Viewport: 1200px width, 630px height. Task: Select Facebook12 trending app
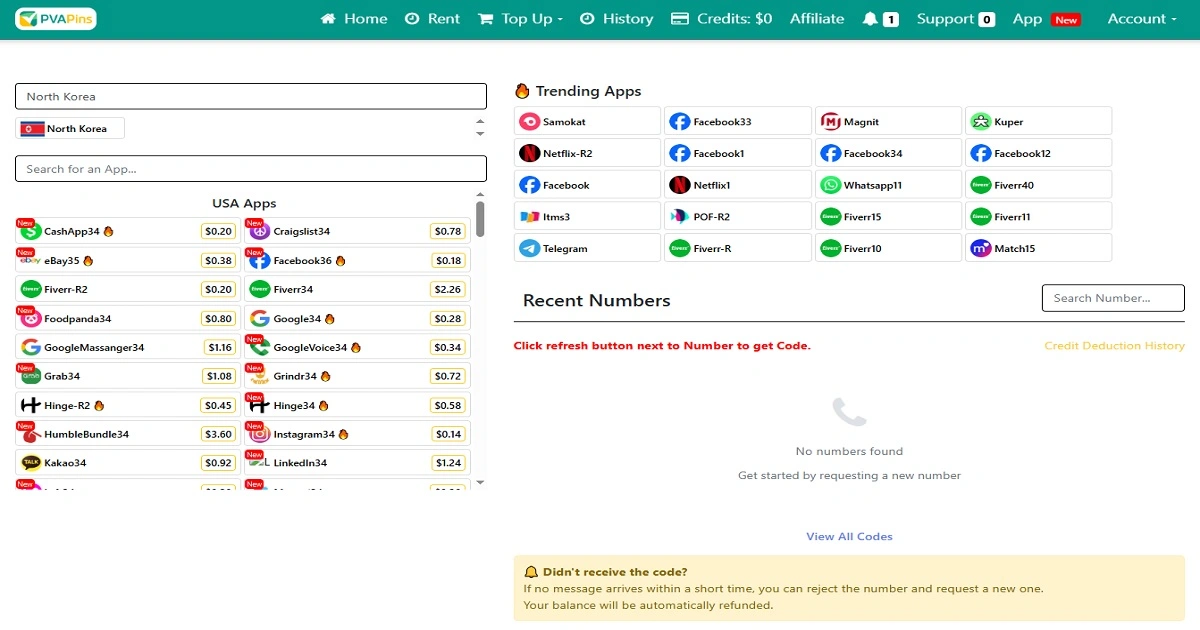(x=1038, y=153)
